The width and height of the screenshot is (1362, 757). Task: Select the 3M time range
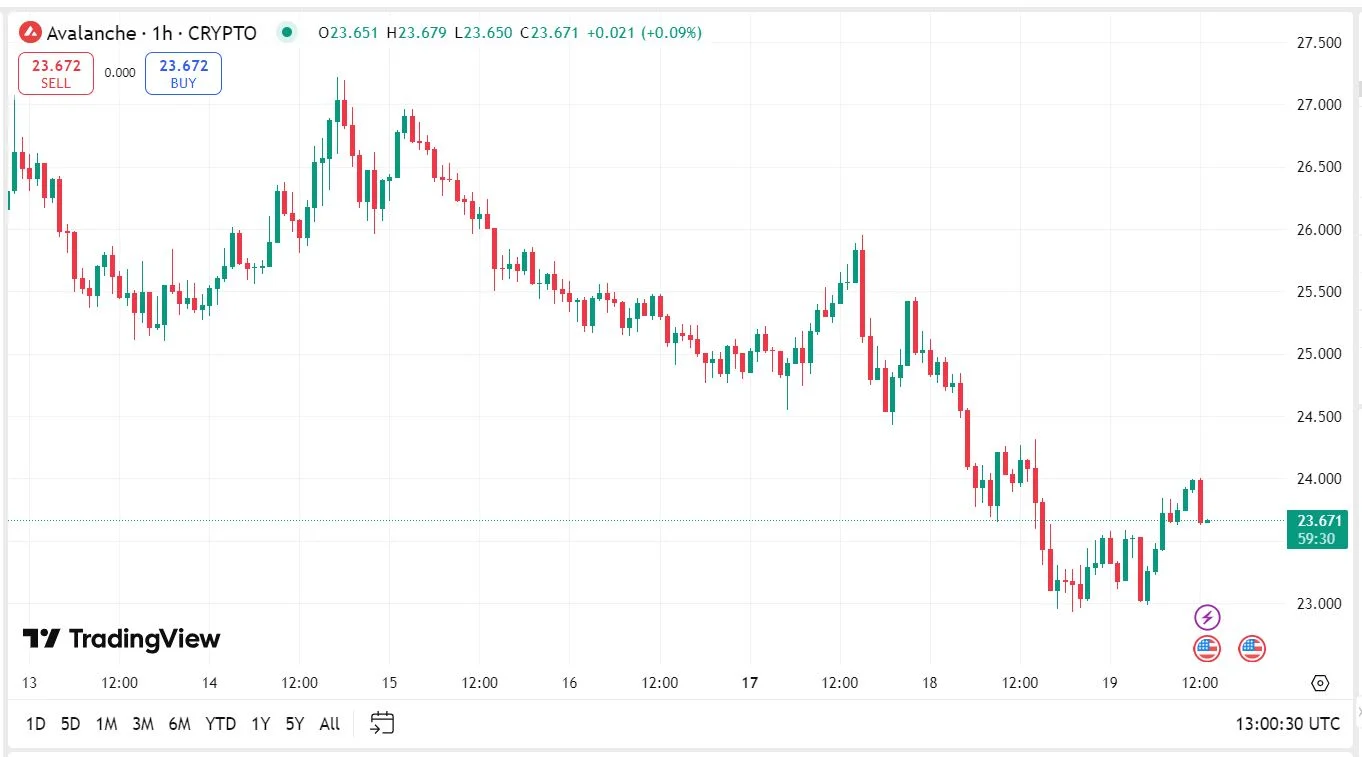pyautogui.click(x=143, y=724)
